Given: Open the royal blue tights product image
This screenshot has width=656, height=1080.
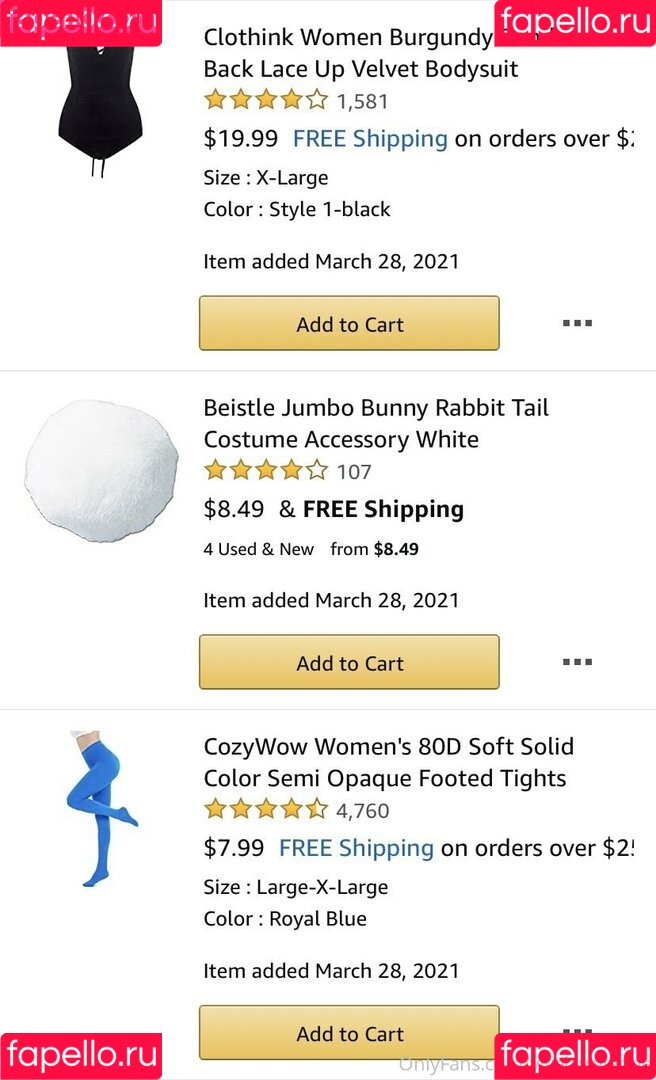Looking at the screenshot, I should tap(100, 808).
